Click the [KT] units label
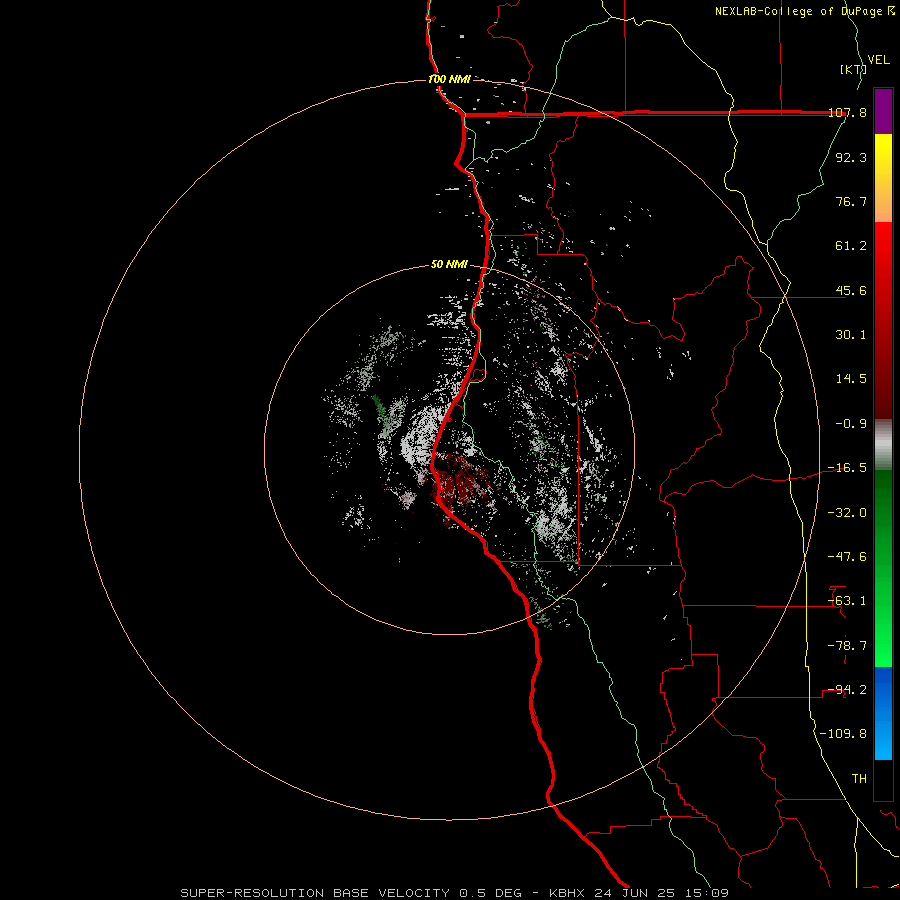 click(x=854, y=69)
